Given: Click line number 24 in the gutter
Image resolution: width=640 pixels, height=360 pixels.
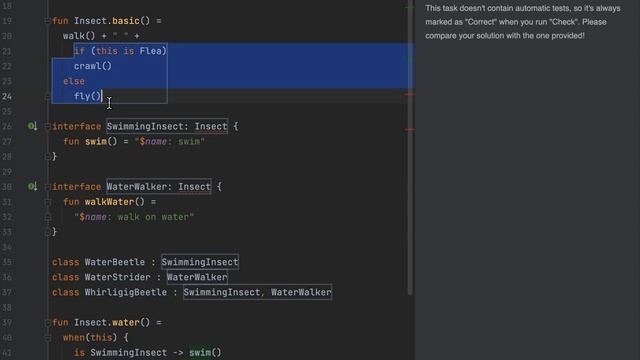Looking at the screenshot, I should [7, 96].
